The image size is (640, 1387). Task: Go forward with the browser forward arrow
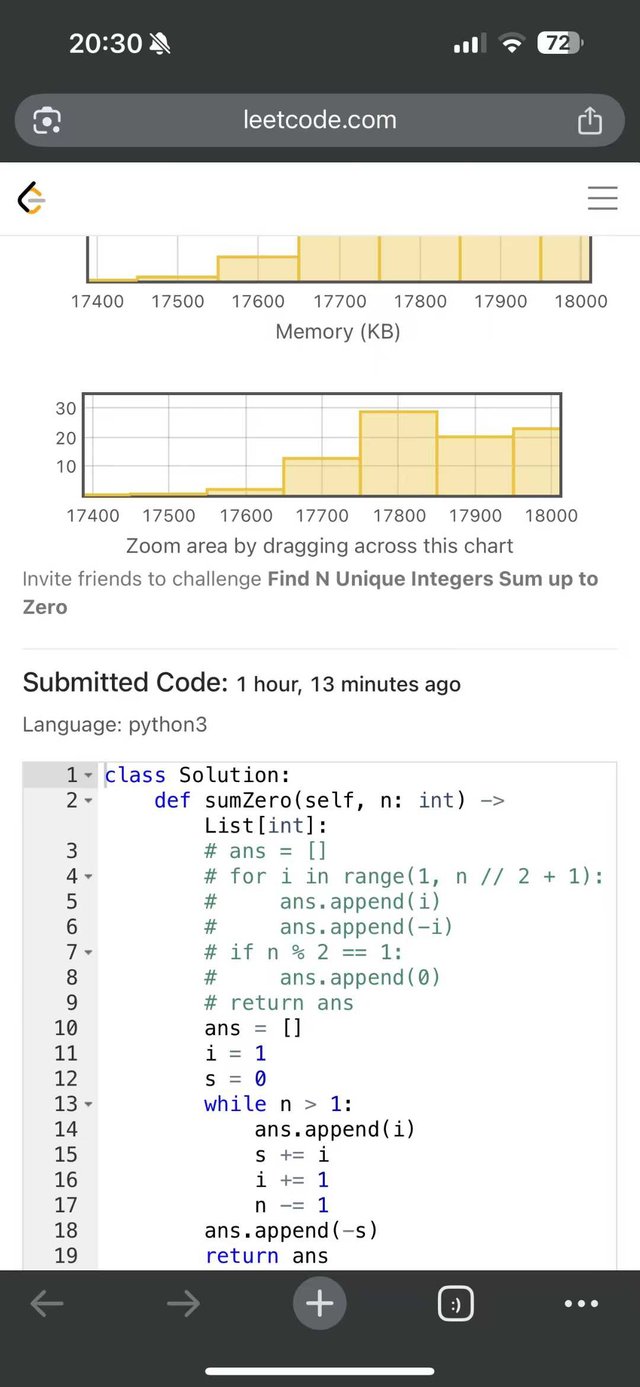click(x=183, y=1303)
